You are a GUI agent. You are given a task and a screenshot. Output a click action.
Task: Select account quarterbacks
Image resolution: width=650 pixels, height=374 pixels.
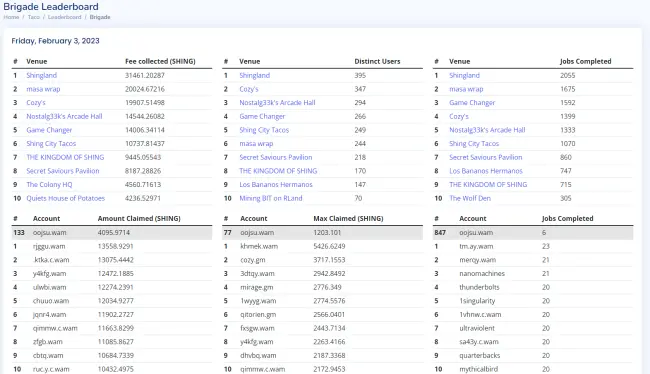click(480, 356)
